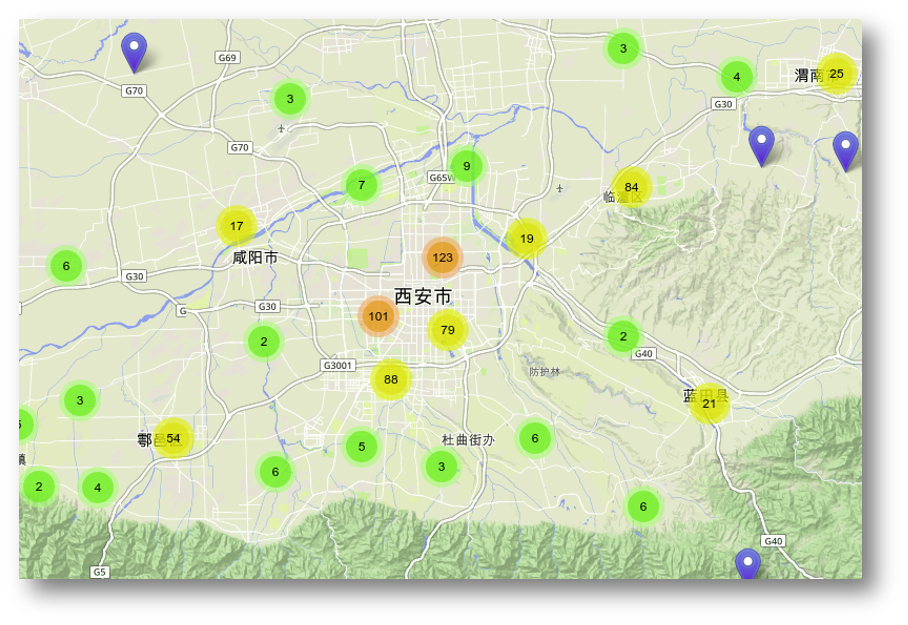Click the G3001 road shield
Screen dimensions: 908x625
338,366
